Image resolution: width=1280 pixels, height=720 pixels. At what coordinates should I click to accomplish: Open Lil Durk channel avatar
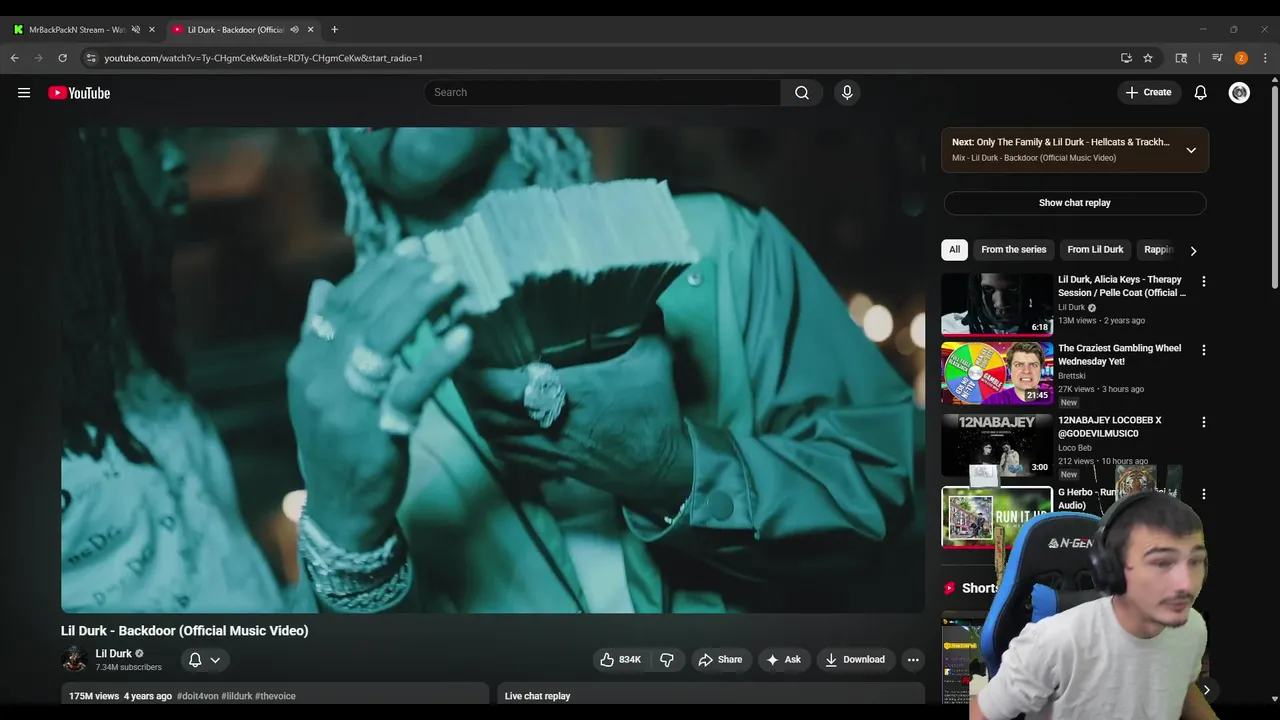[74, 659]
